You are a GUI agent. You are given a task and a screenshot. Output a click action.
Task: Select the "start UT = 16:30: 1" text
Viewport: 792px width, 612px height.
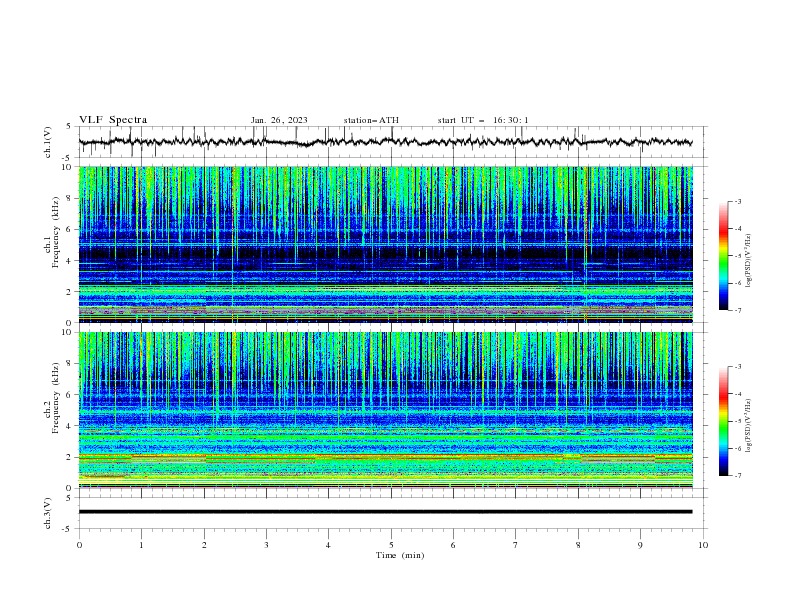(483, 120)
